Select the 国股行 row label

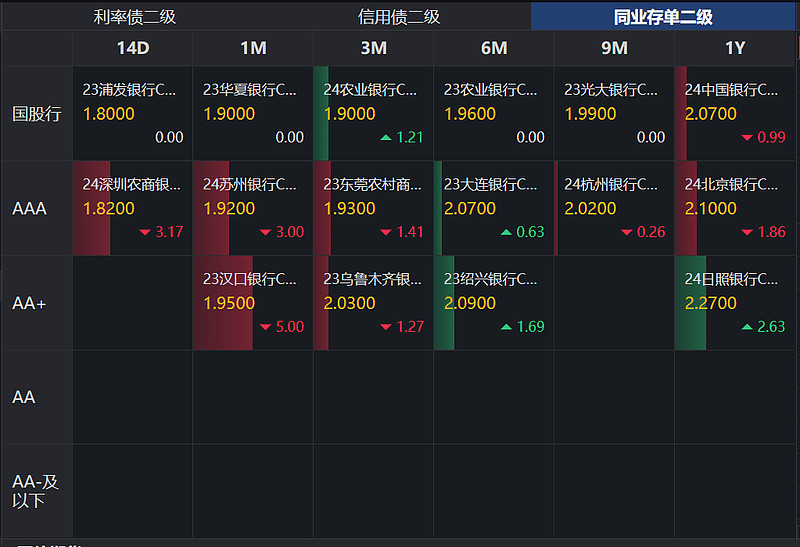37,113
